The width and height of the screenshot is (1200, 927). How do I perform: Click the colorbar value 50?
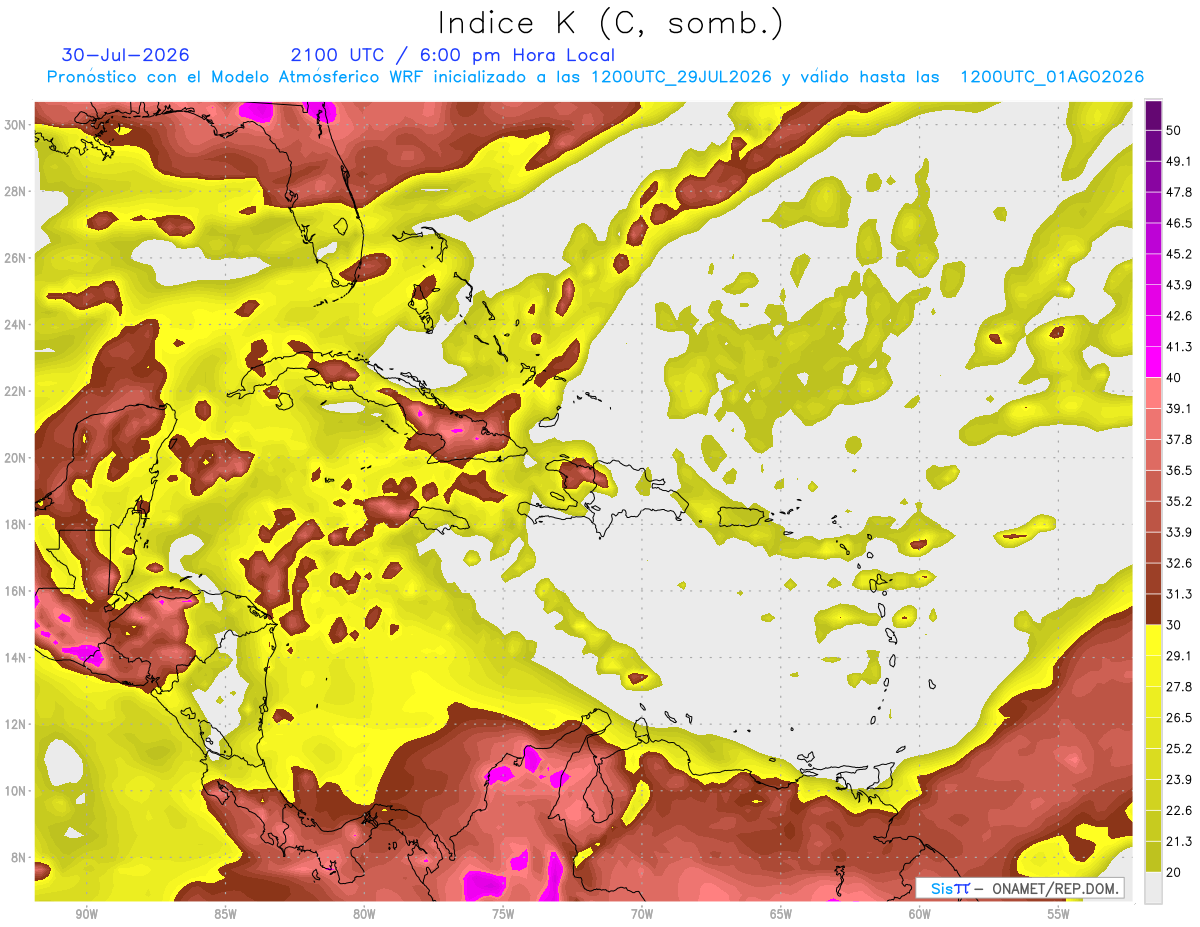tap(1174, 130)
